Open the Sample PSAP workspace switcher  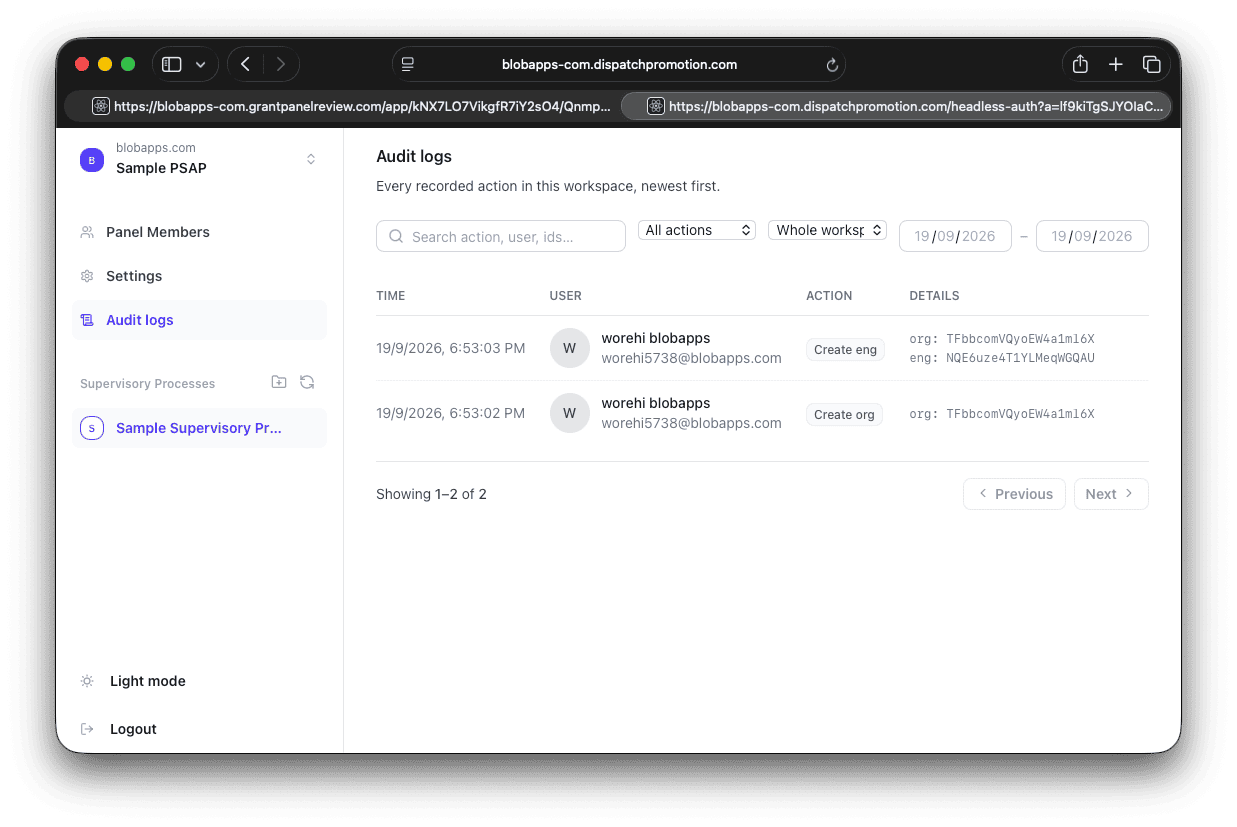coord(199,159)
